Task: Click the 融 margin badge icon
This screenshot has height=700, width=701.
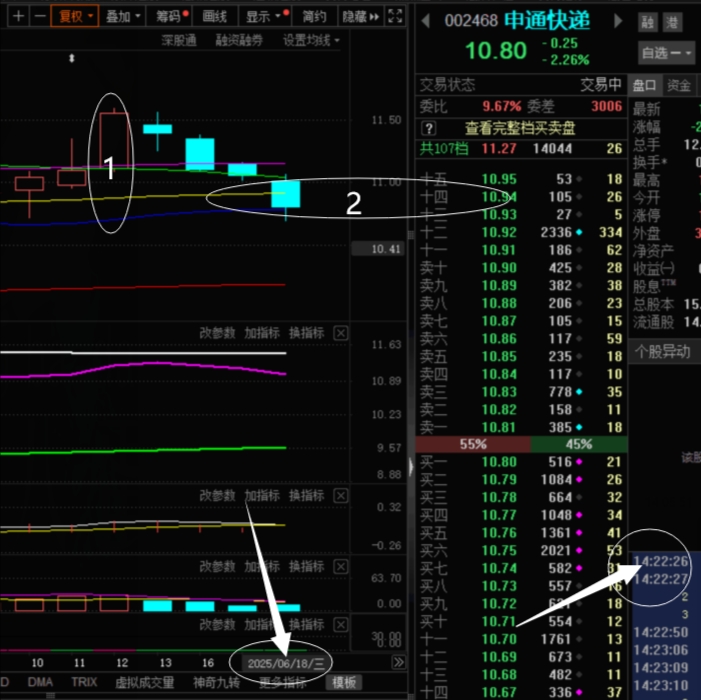Action: point(647,22)
